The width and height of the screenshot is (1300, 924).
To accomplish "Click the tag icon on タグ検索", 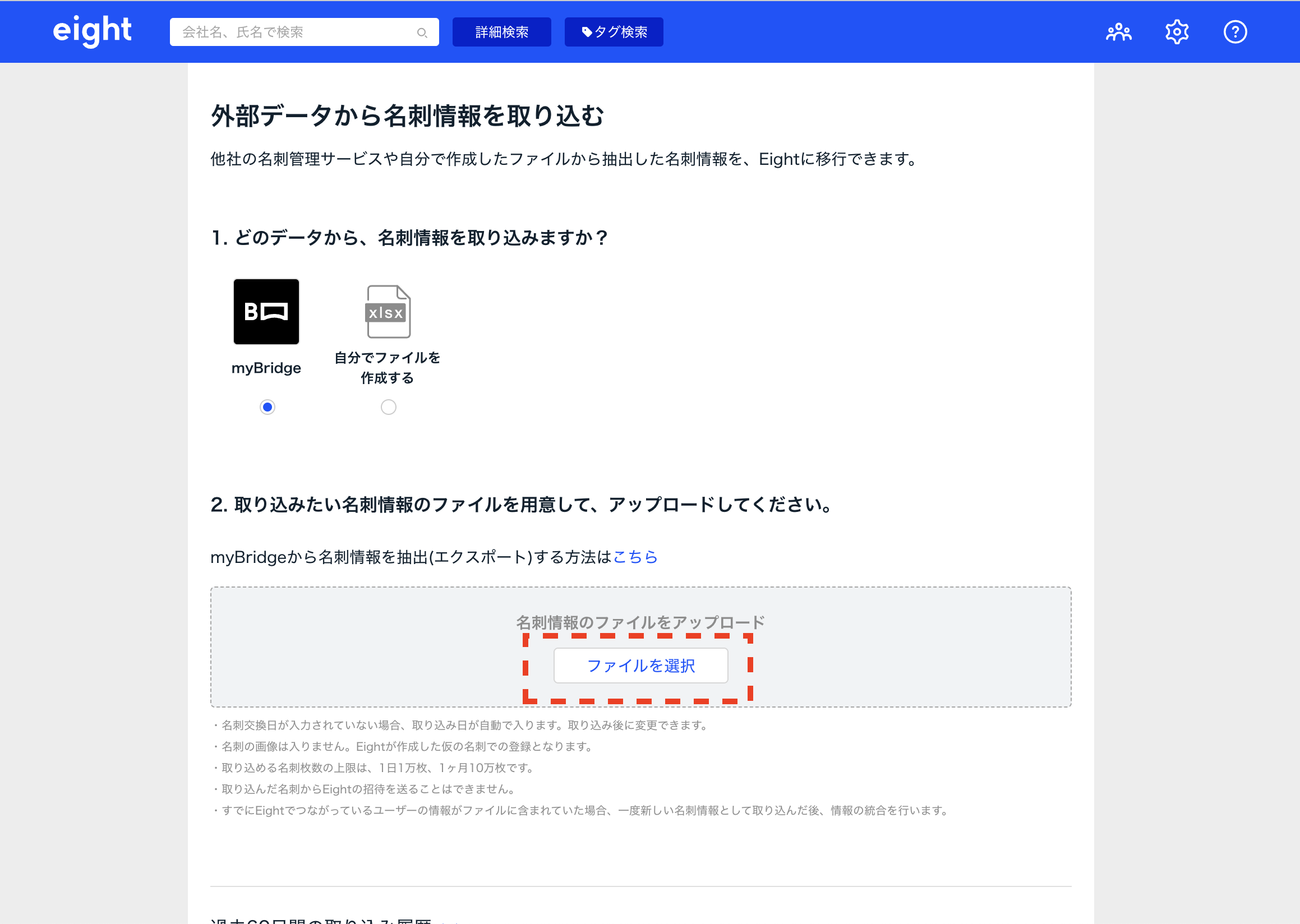I will 587,32.
